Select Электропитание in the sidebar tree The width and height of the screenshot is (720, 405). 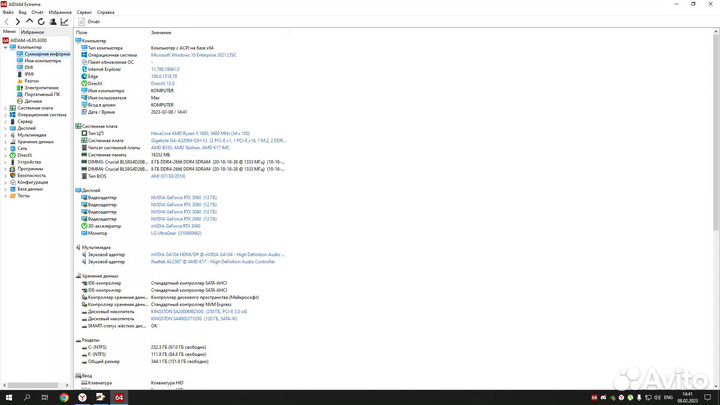click(x=41, y=87)
